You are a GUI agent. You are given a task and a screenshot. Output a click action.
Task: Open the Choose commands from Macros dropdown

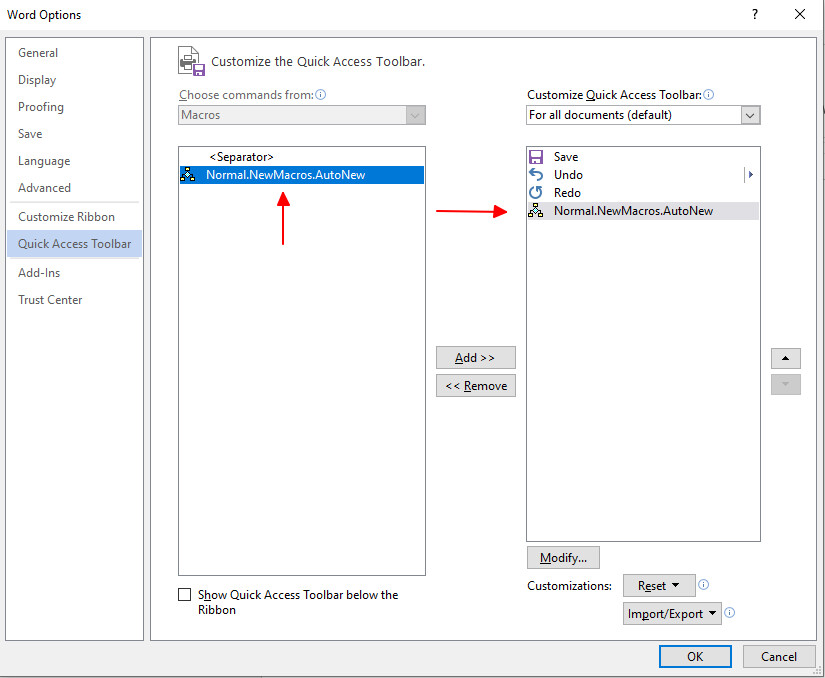click(x=301, y=115)
